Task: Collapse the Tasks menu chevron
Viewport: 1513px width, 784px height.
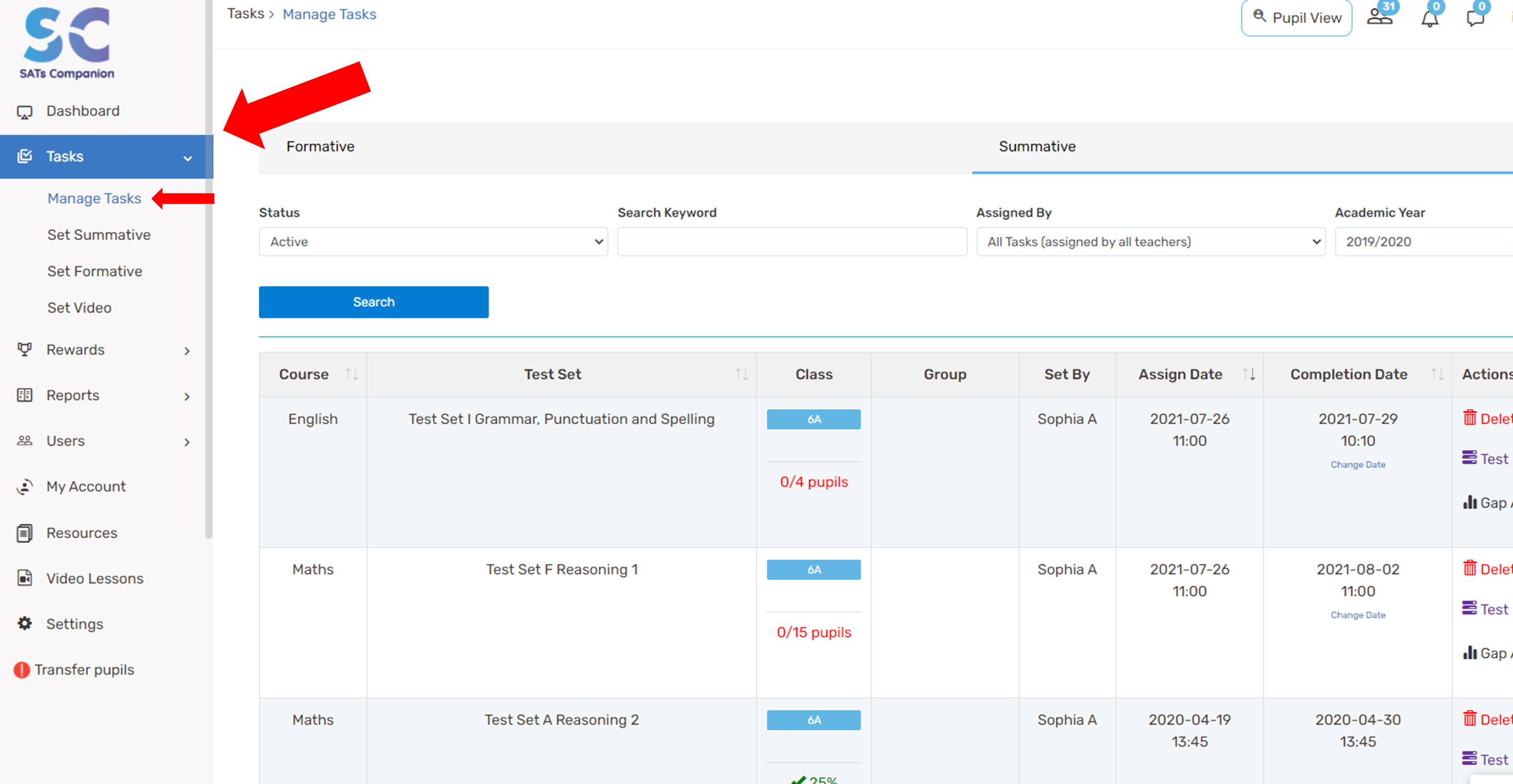Action: [x=187, y=158]
